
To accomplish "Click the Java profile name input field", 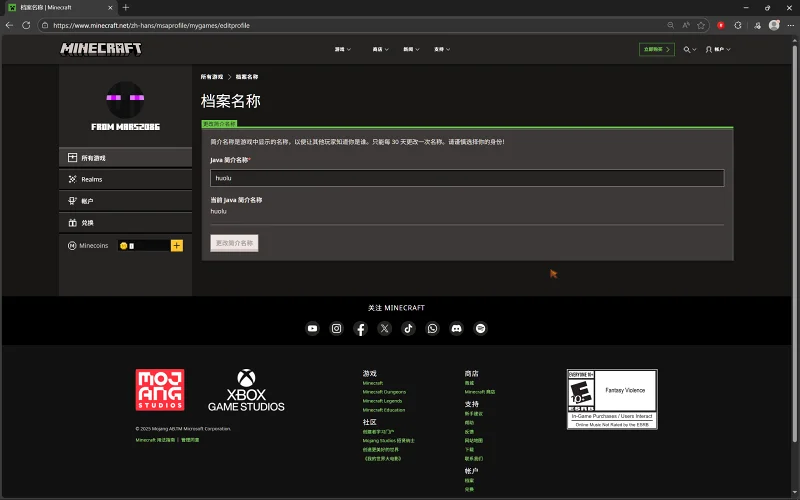I will (x=467, y=178).
